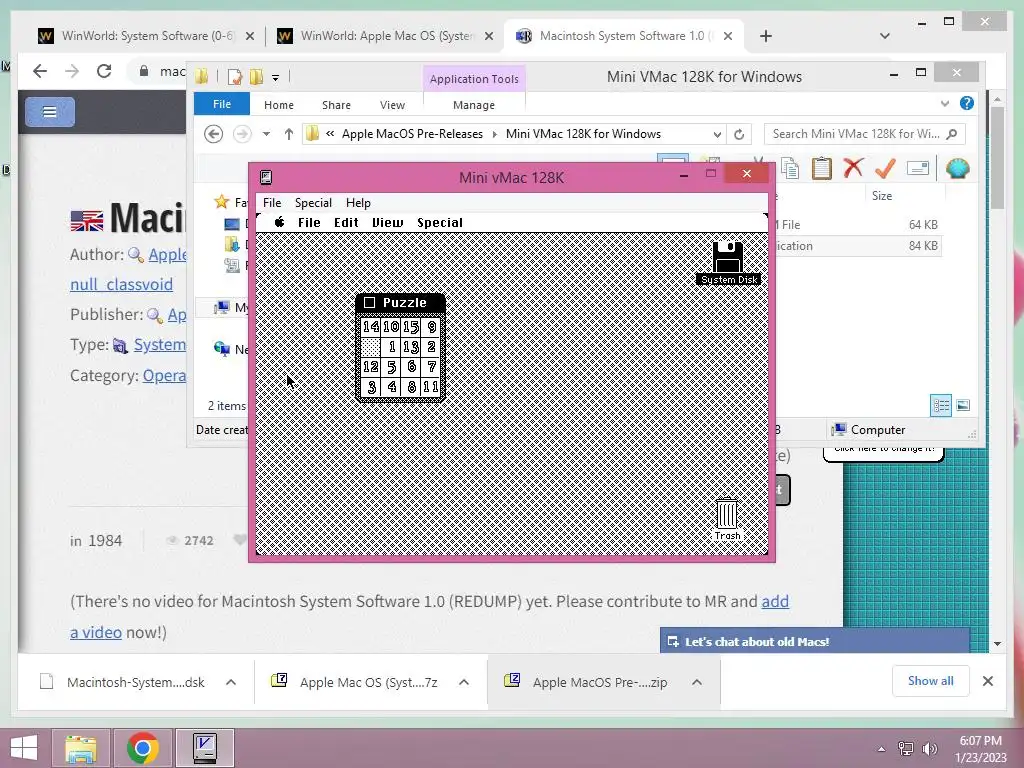The image size is (1024, 768).
Task: Open the emulated Mac's View menu
Action: coord(388,222)
